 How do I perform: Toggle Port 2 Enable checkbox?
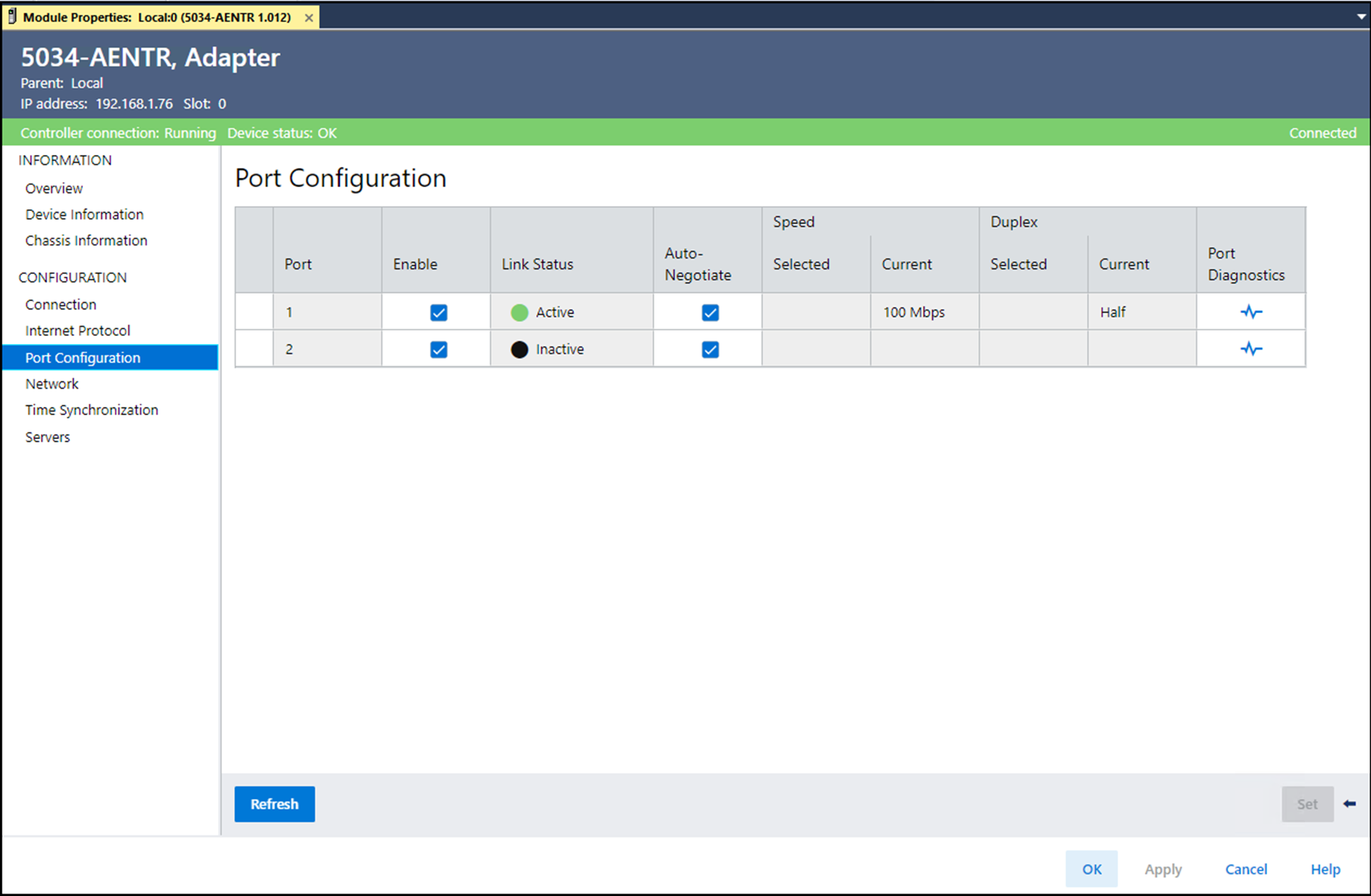pyautogui.click(x=439, y=349)
